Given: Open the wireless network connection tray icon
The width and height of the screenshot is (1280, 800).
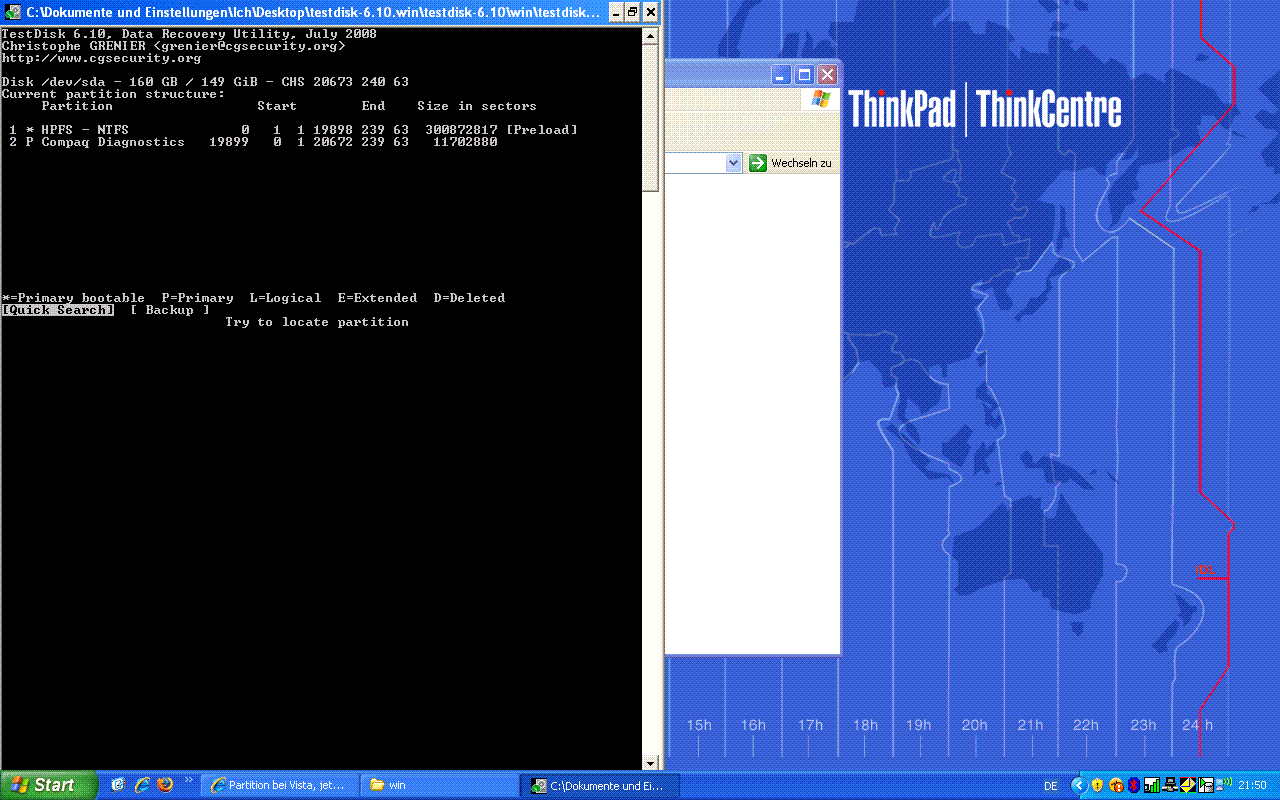Looking at the screenshot, I should pyautogui.click(x=1224, y=785).
